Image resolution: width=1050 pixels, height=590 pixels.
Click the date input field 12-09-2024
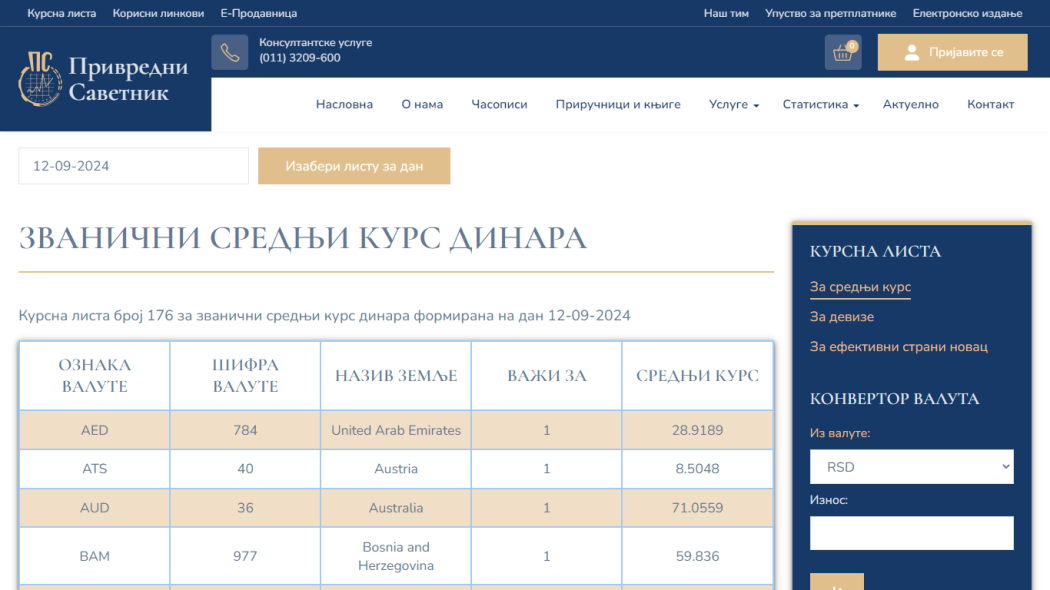[133, 166]
